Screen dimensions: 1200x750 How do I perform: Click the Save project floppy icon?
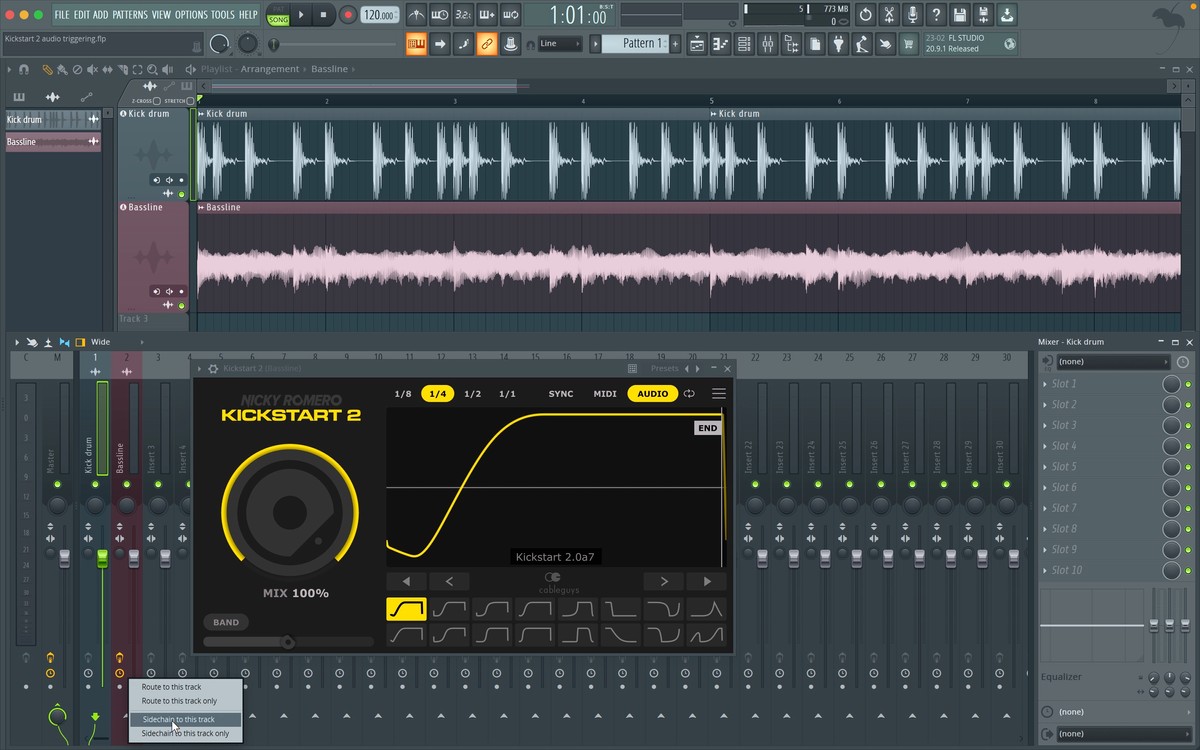(960, 15)
